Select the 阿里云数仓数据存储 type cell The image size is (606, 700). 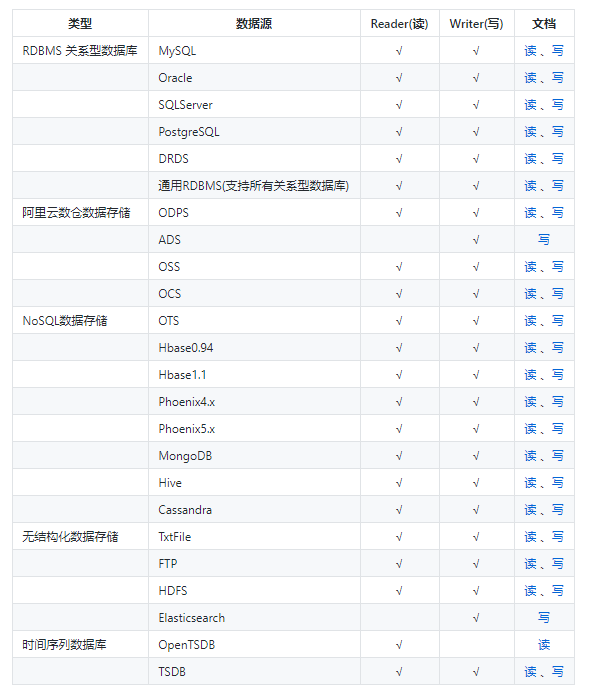80,213
